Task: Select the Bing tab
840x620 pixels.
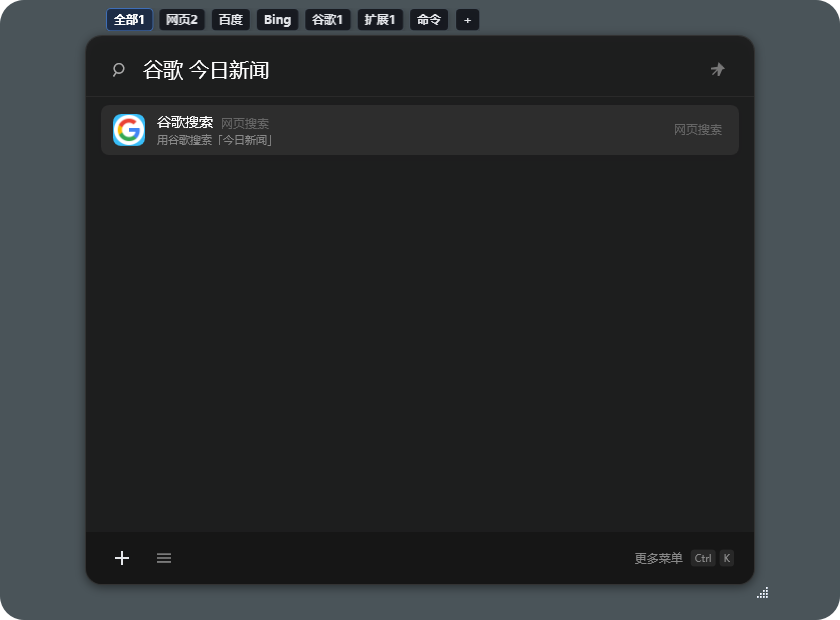Action: click(x=276, y=19)
